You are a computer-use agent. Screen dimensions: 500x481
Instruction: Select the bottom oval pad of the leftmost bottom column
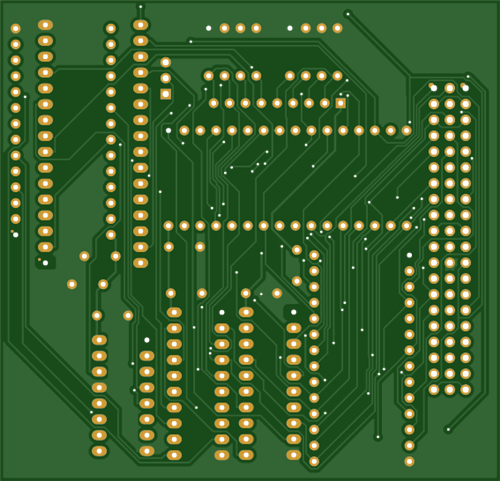[x=99, y=451]
